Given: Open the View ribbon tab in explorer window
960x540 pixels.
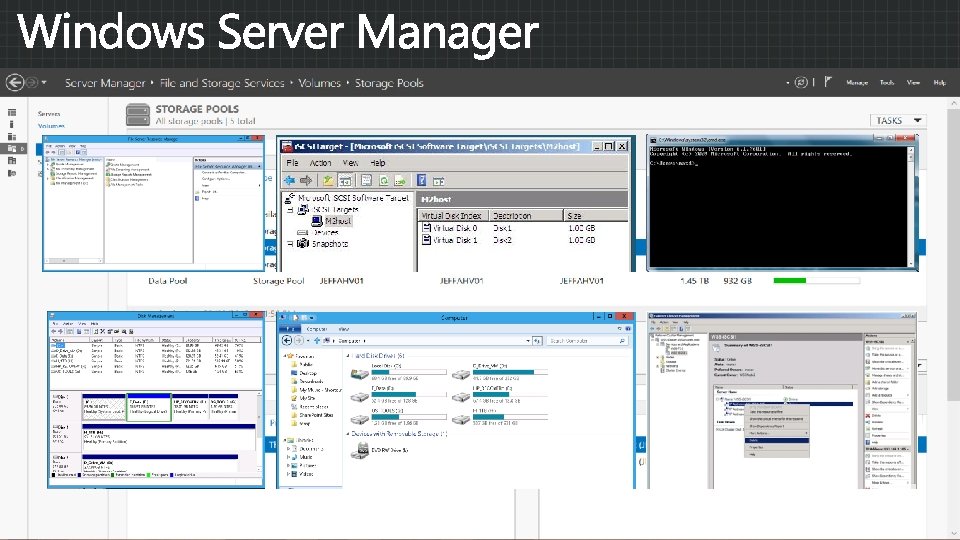Looking at the screenshot, I should coord(343,329).
